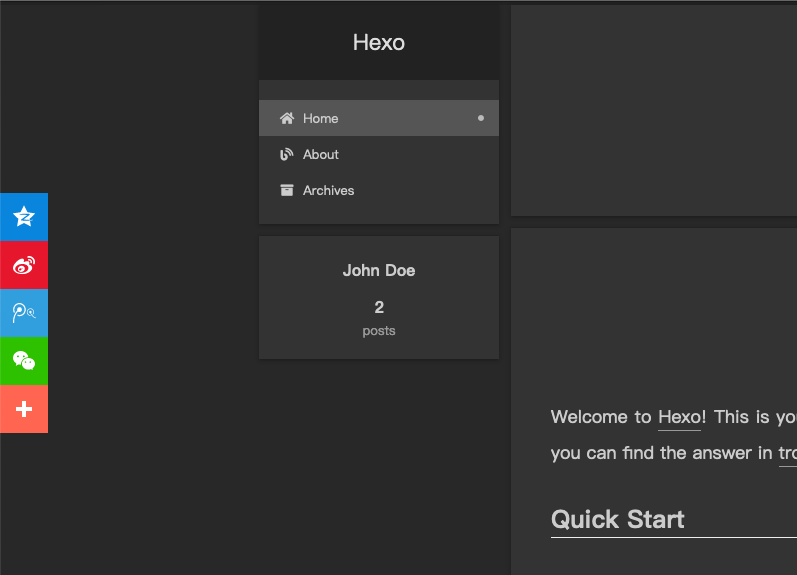Open the underlined Hexo link in welcome text
Viewport: 797px width, 575px height.
[x=679, y=417]
